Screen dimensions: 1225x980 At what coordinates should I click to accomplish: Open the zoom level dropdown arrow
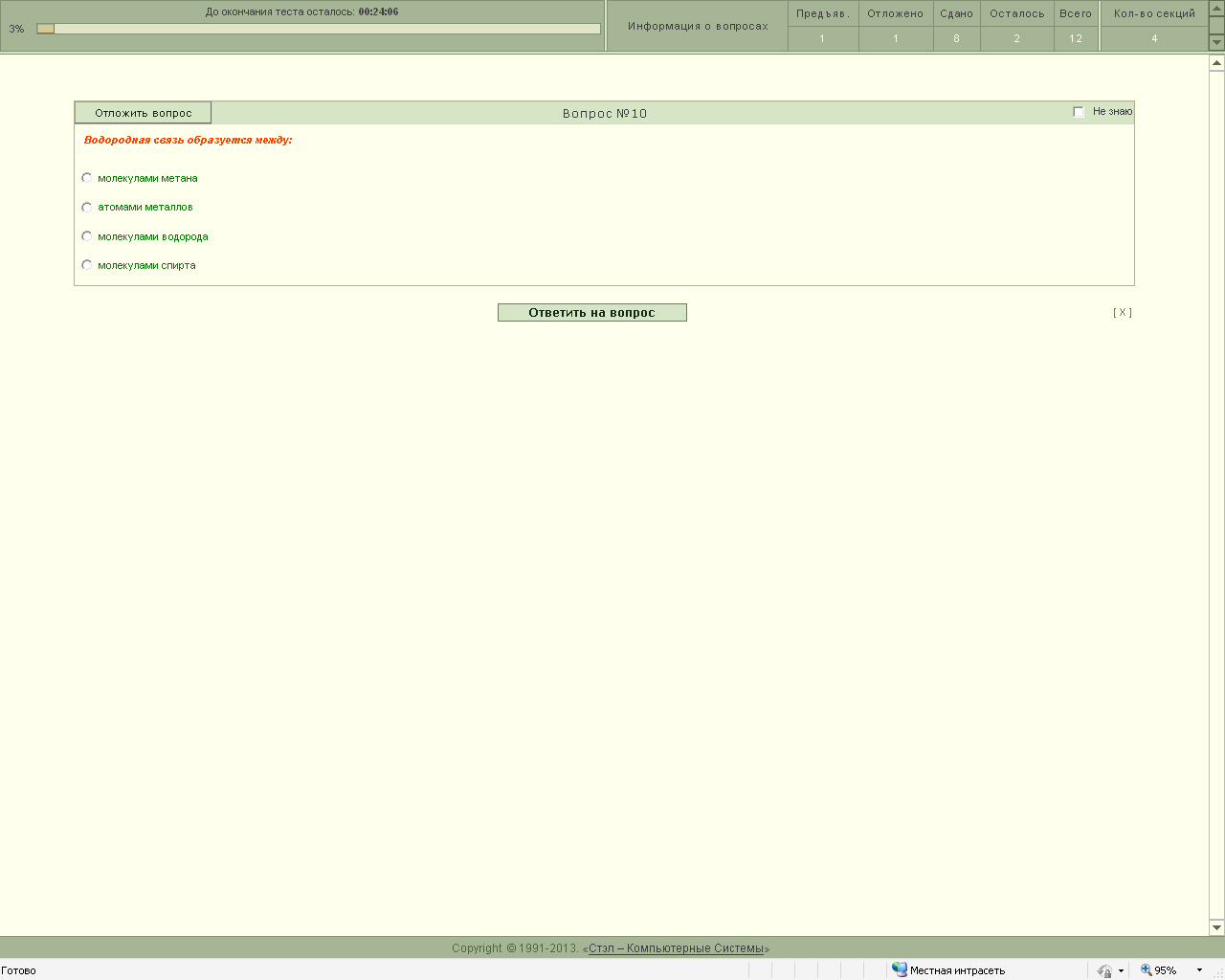point(1199,970)
